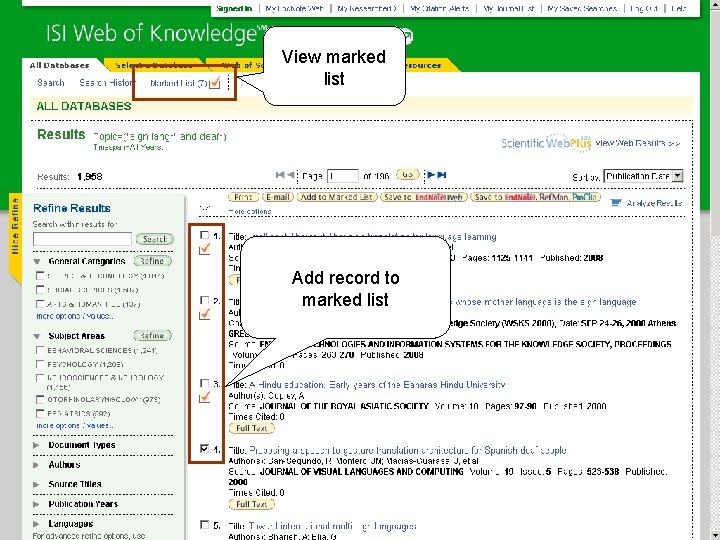Focus the search within results field
The width and height of the screenshot is (720, 540).
click(x=82, y=239)
